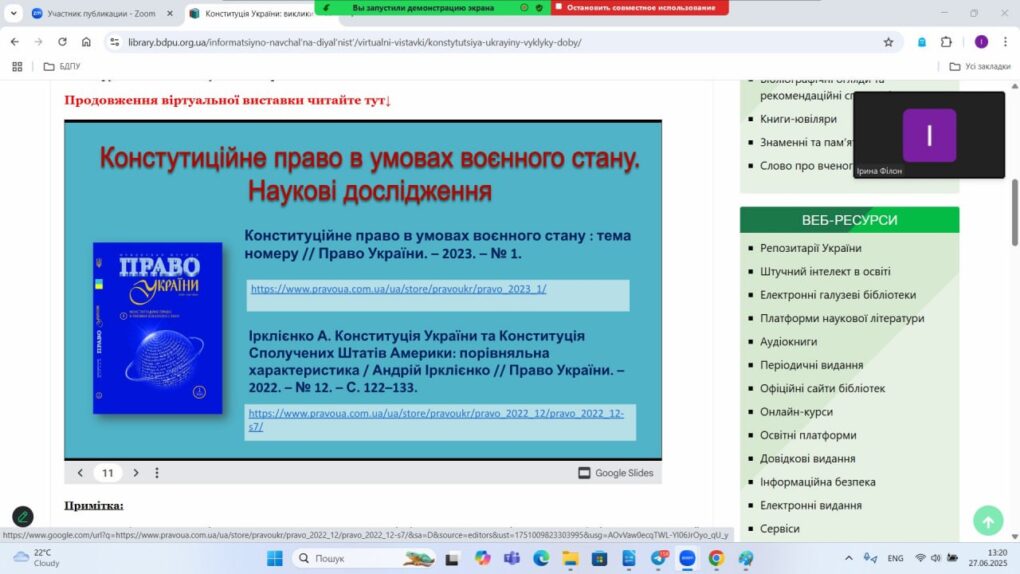
Task: Open the Електронні видання link
Action: click(x=811, y=506)
